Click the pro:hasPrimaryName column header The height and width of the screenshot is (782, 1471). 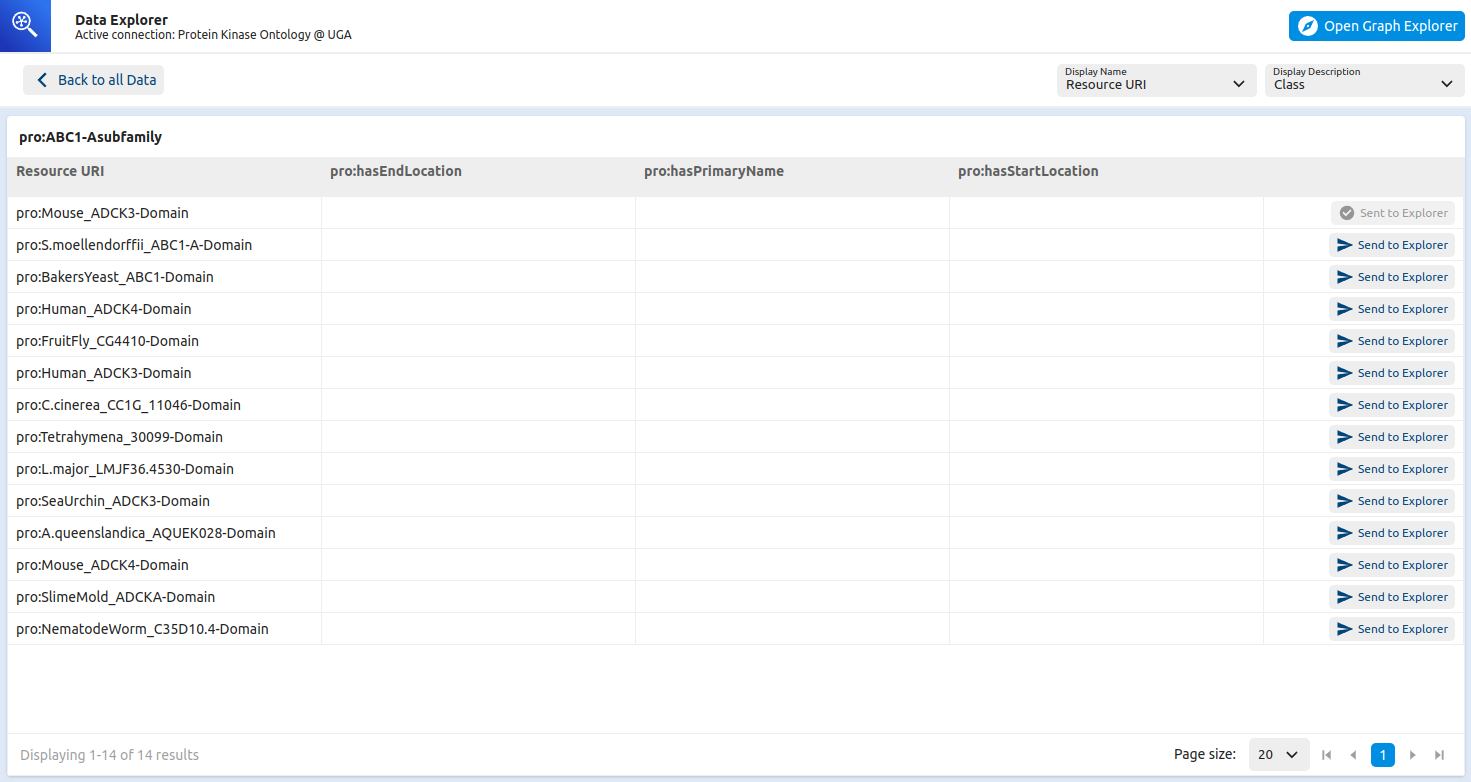[714, 171]
